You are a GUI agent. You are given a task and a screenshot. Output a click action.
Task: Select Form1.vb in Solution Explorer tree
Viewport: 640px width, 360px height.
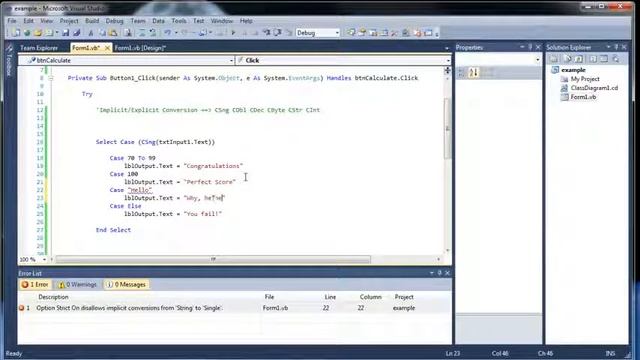(x=583, y=97)
